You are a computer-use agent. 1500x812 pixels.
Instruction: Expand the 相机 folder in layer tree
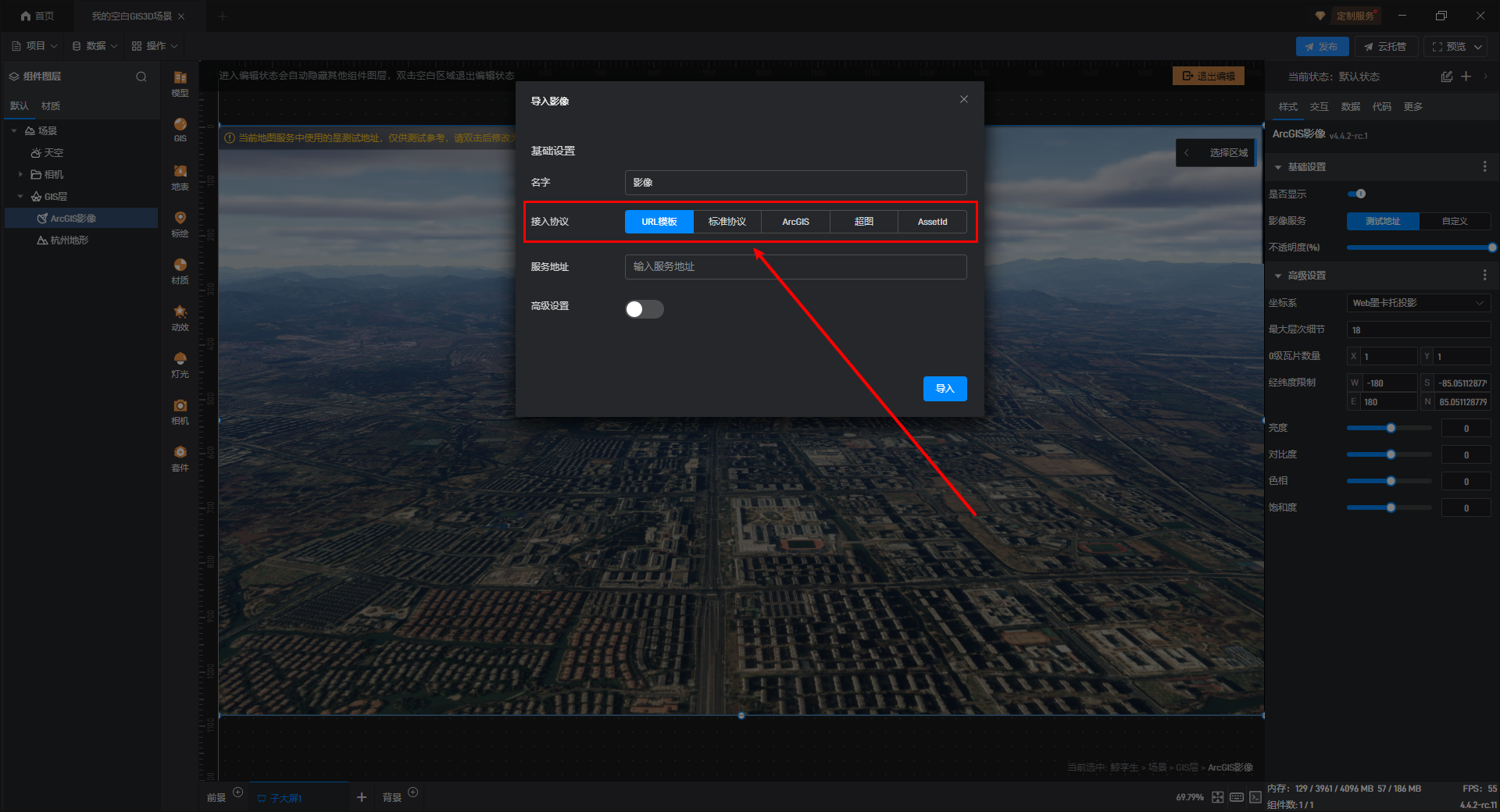point(20,175)
